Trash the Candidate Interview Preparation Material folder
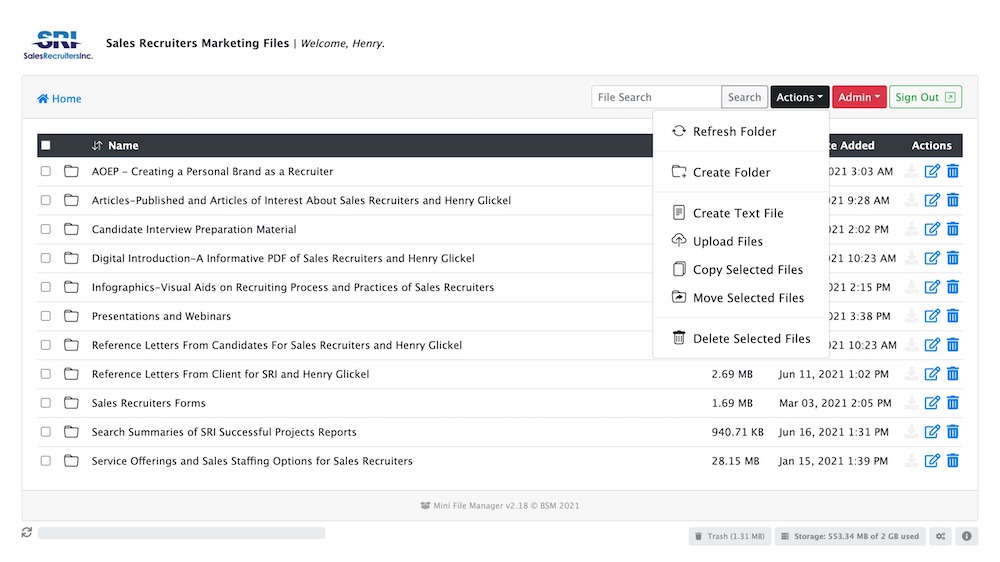The image size is (1000, 562). click(953, 229)
